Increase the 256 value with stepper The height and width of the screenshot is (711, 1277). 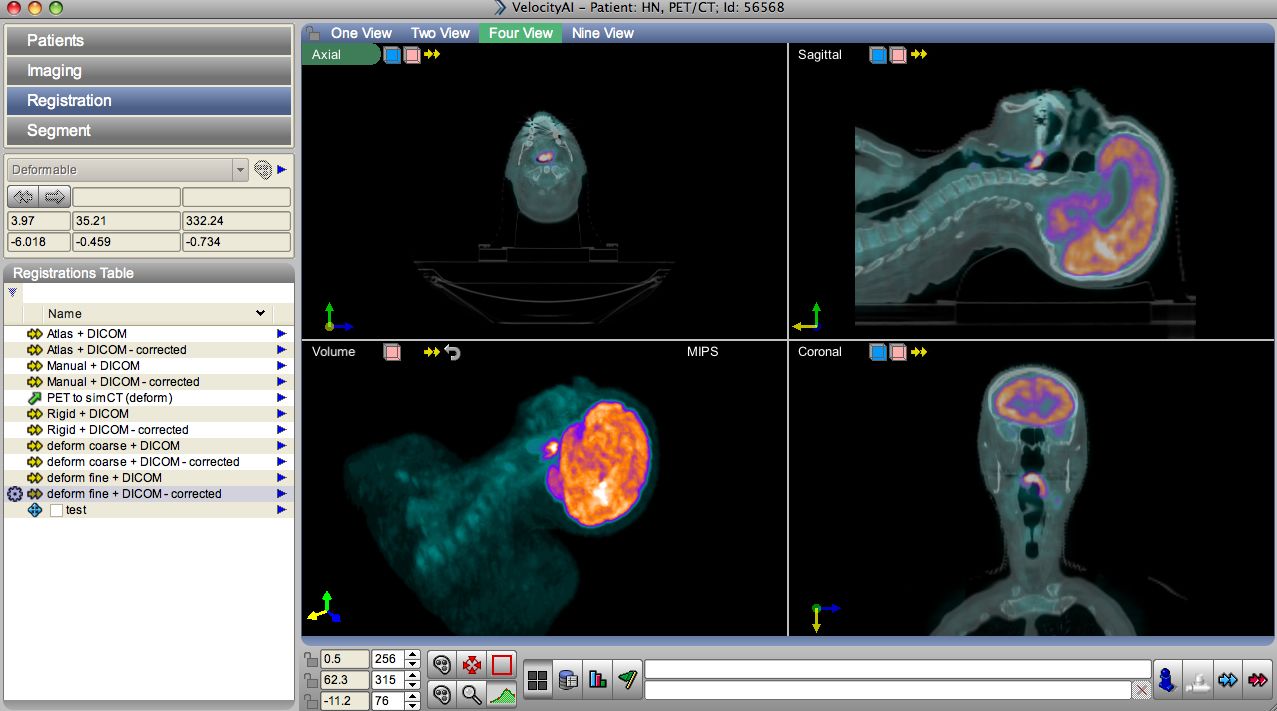coord(413,654)
